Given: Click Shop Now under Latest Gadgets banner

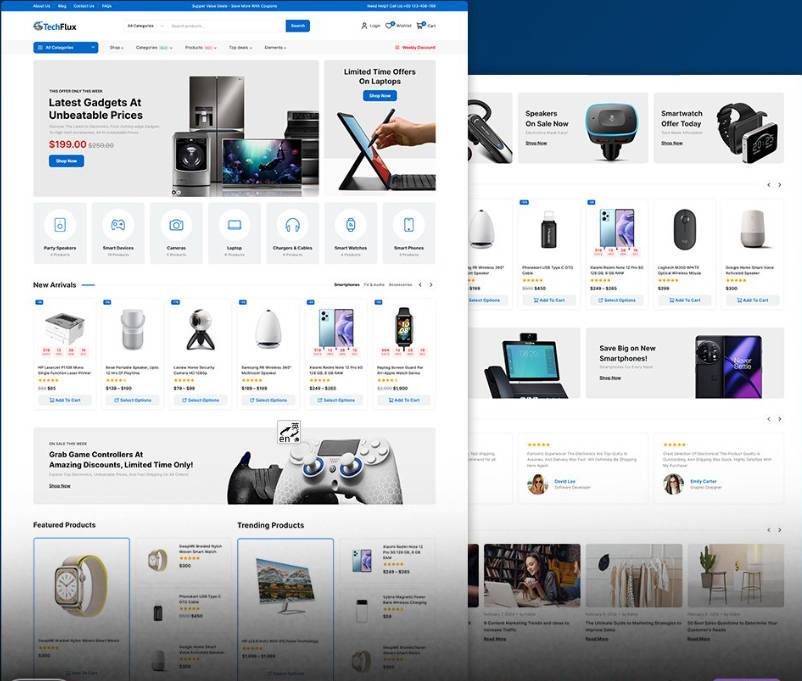Looking at the screenshot, I should point(66,161).
